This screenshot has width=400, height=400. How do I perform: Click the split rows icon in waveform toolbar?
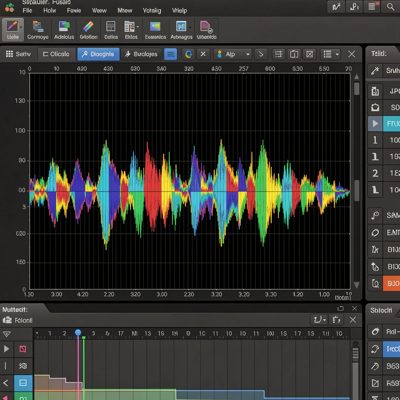(279, 54)
